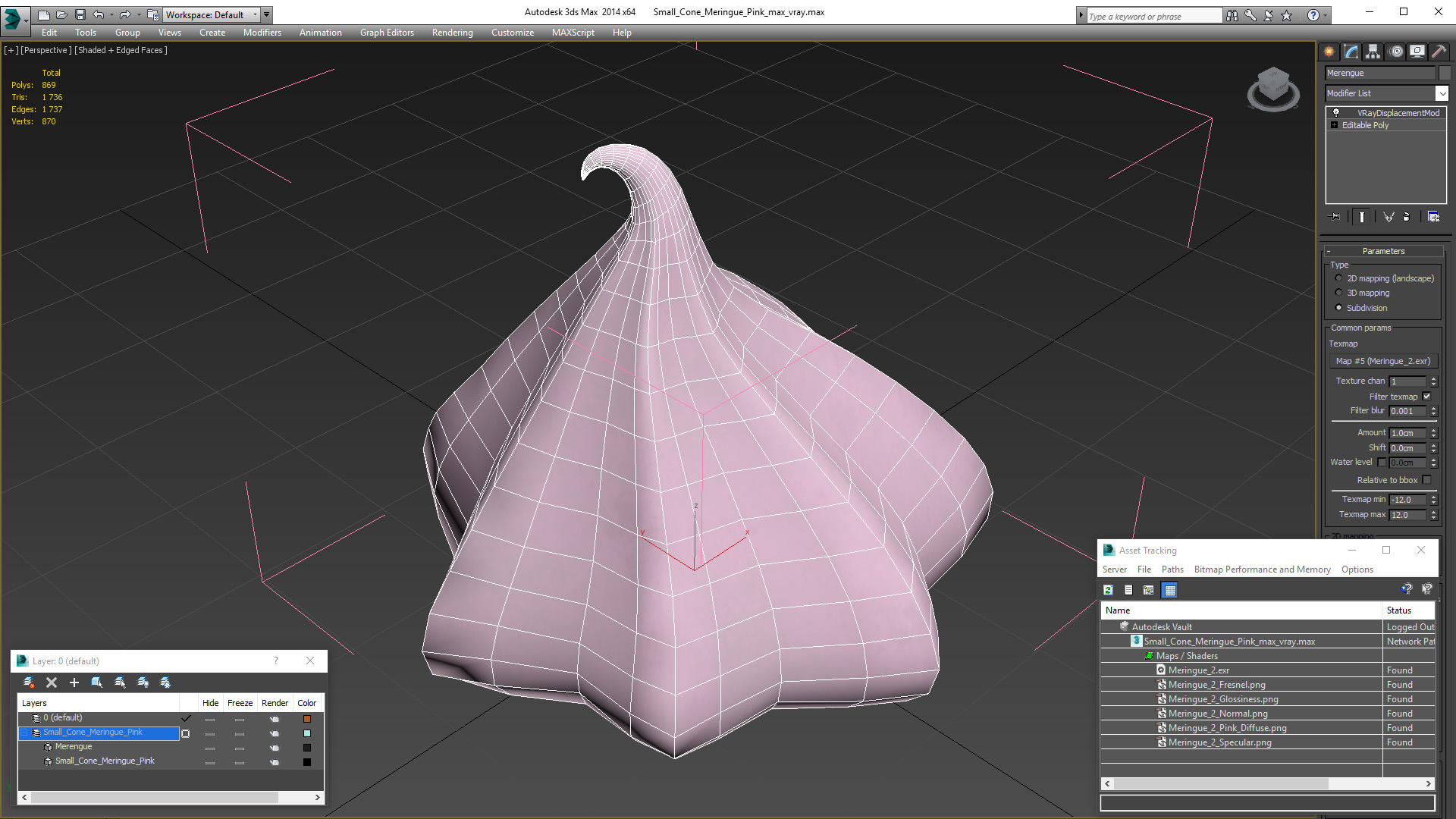Click the Pin Stack icon
Viewport: 1456px width, 819px height.
[x=1335, y=217]
